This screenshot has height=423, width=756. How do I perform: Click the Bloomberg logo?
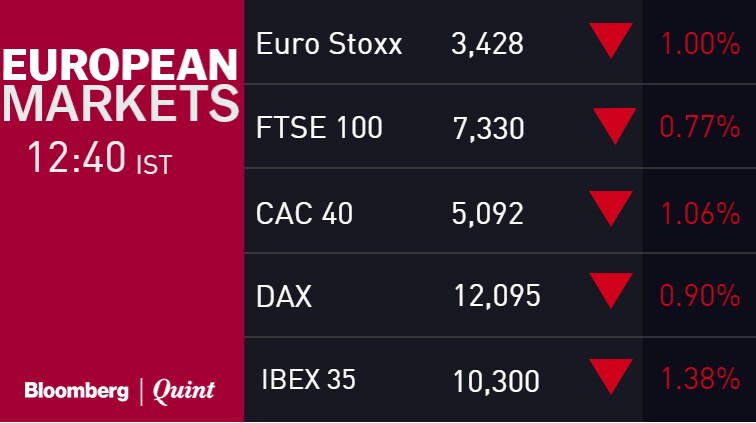[x=76, y=390]
